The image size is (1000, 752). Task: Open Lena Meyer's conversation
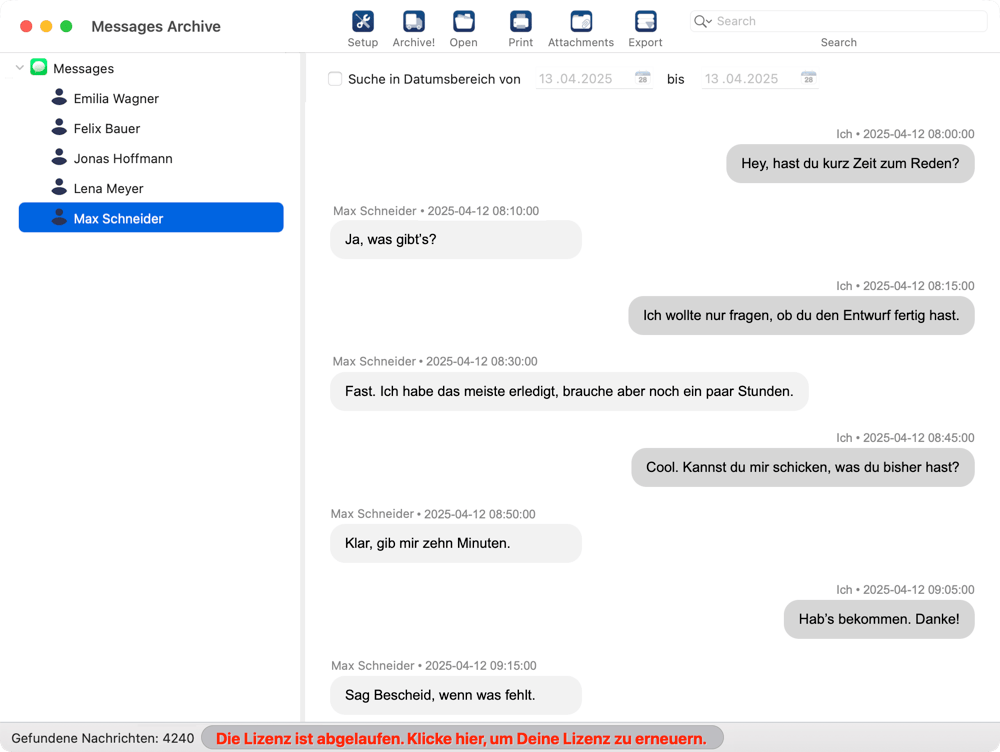(x=108, y=188)
